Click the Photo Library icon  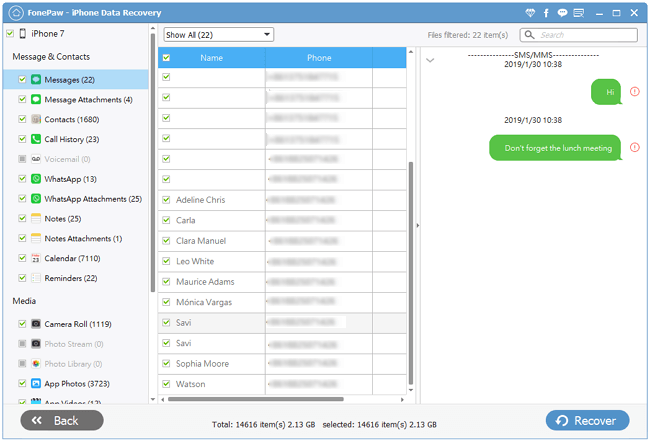[36, 364]
